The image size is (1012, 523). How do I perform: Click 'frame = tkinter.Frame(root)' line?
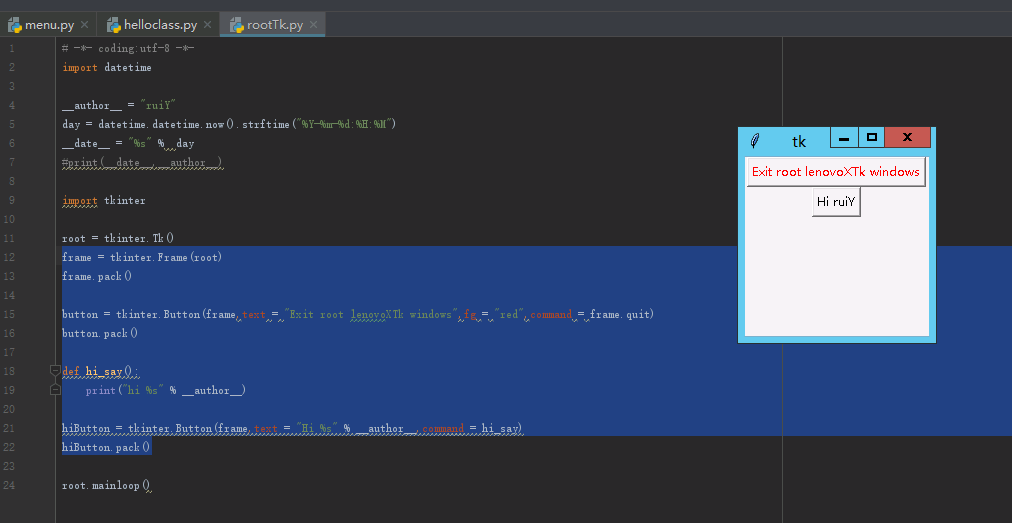click(142, 257)
